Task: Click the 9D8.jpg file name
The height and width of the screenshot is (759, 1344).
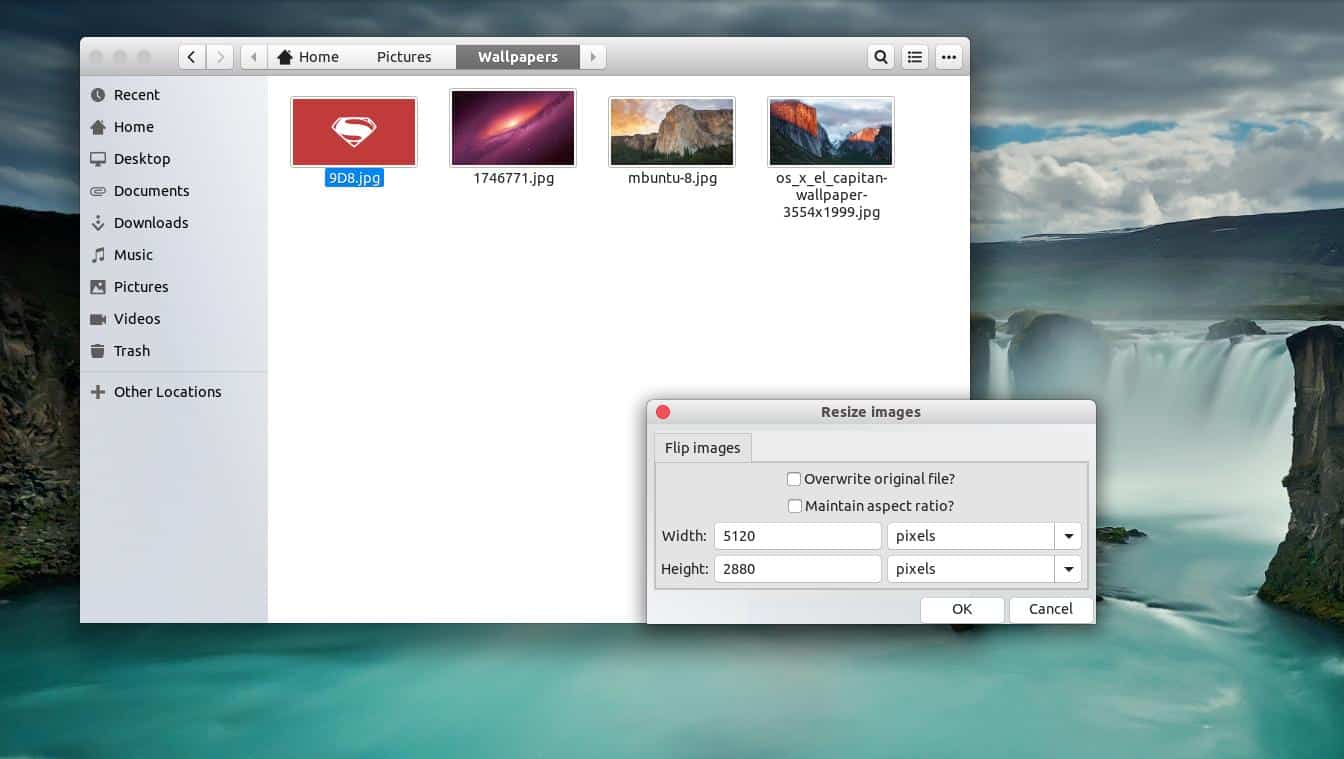Action: 354,178
